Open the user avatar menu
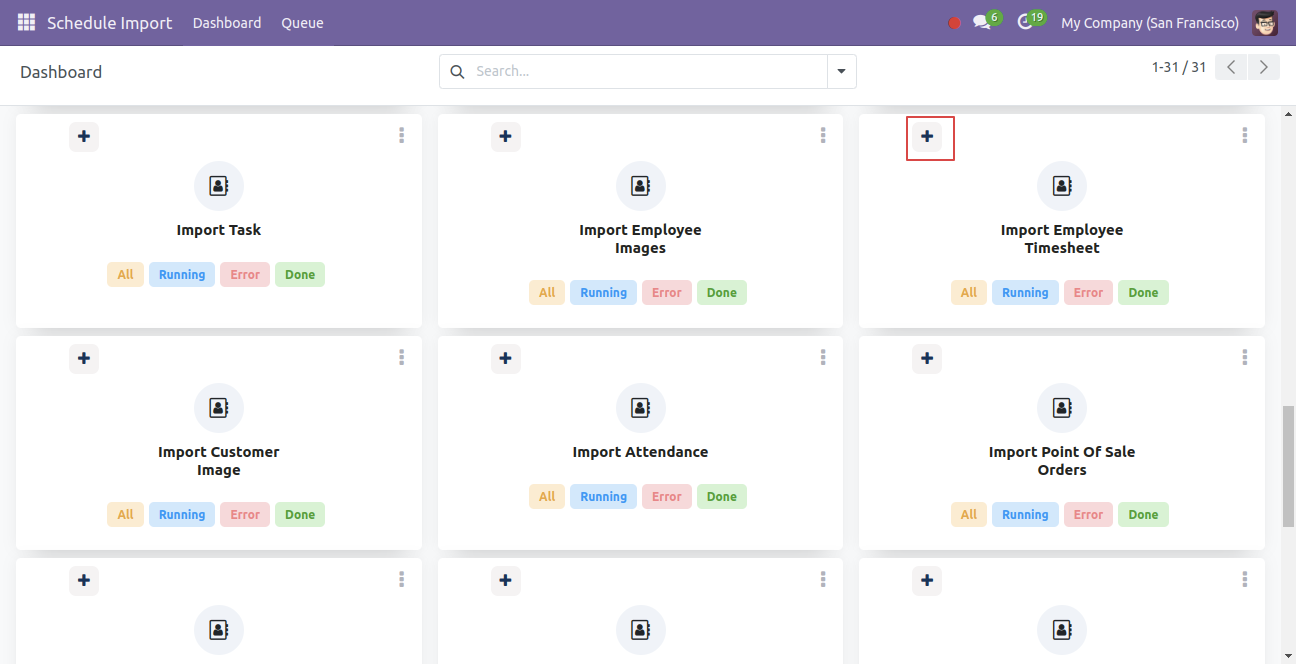This screenshot has width=1296, height=664. (x=1265, y=22)
